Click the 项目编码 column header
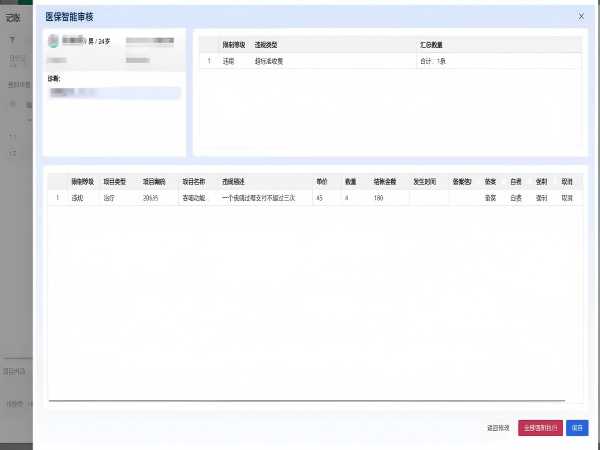The width and height of the screenshot is (600, 450). pyautogui.click(x=153, y=183)
